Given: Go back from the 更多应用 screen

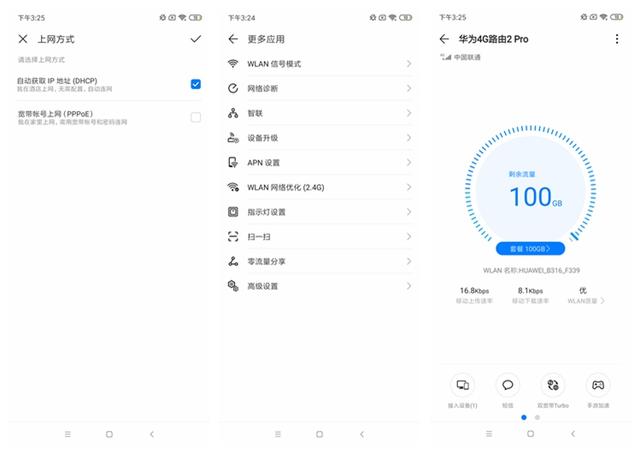Looking at the screenshot, I should click(x=233, y=39).
